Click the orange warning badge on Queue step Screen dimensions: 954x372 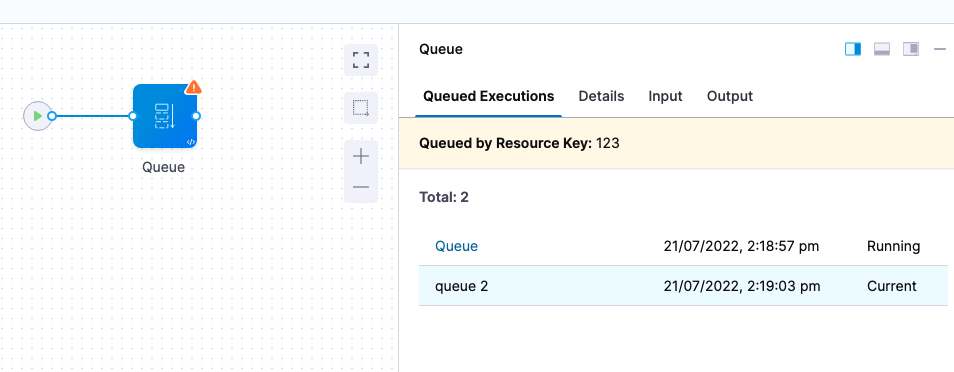pyautogui.click(x=193, y=87)
